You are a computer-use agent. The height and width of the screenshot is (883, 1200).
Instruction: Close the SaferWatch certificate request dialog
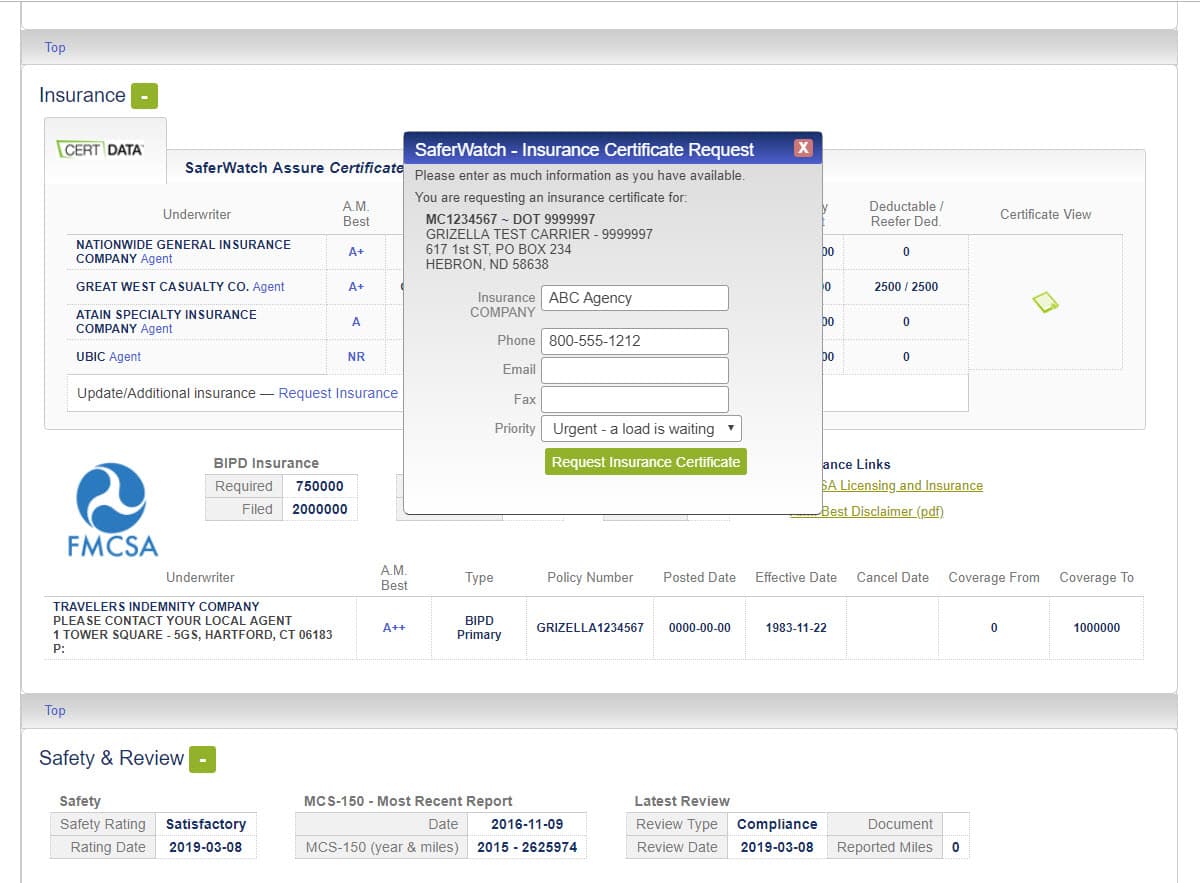tap(803, 146)
